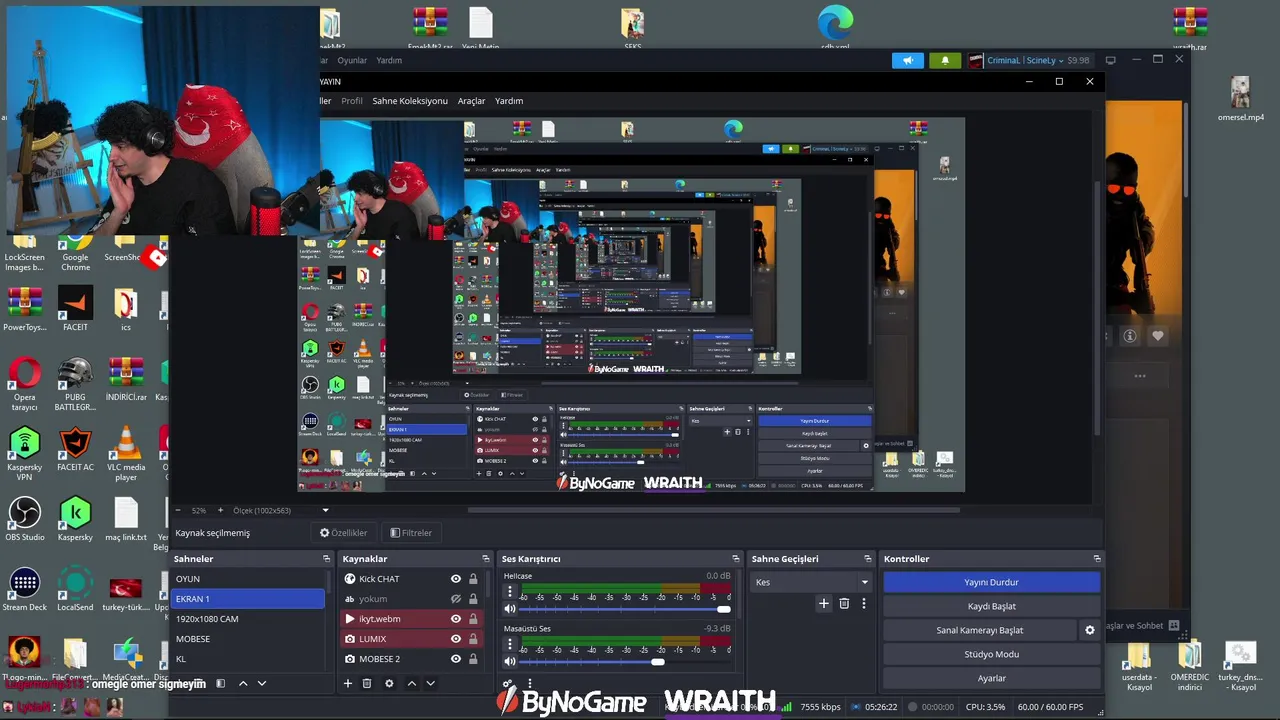Open Steam Oyunlar menu
The height and width of the screenshot is (720, 1280).
[352, 60]
